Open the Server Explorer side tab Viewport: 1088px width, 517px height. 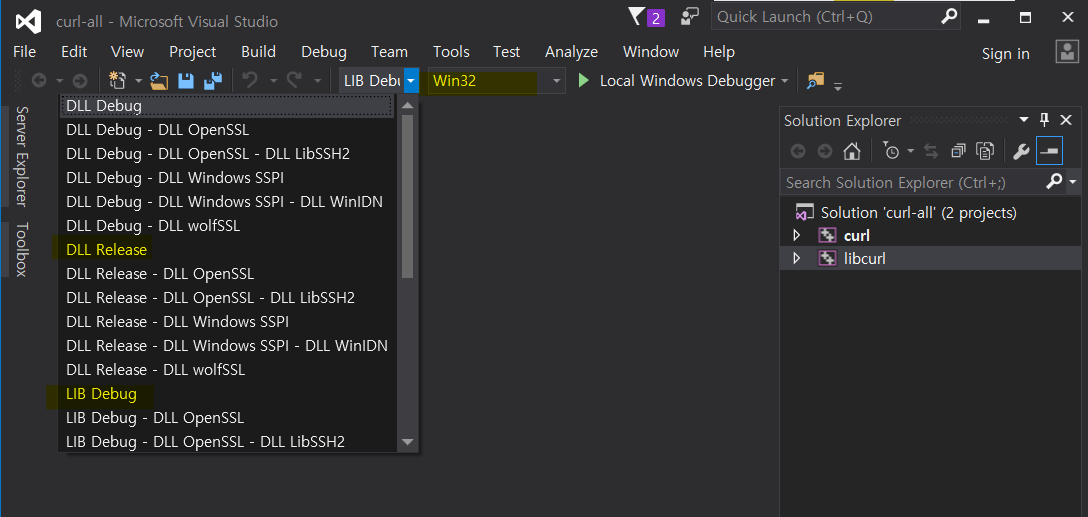[x=21, y=156]
